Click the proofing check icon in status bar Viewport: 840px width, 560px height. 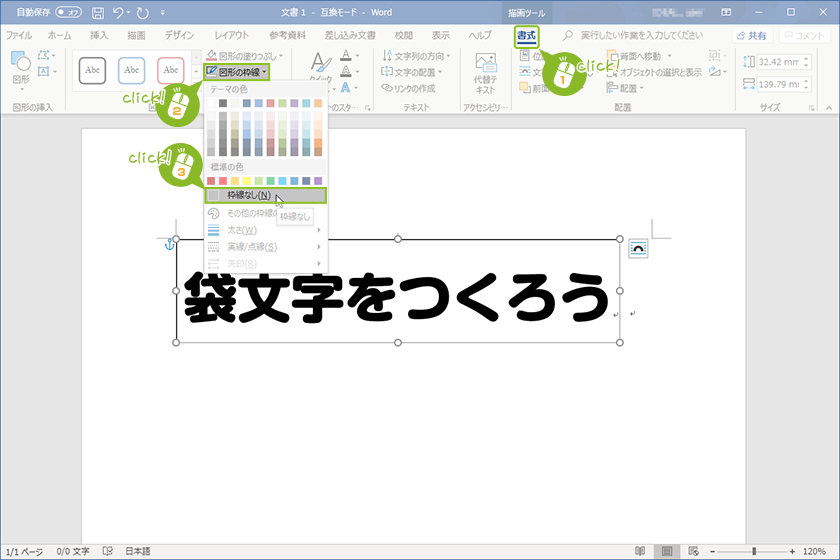click(x=108, y=551)
